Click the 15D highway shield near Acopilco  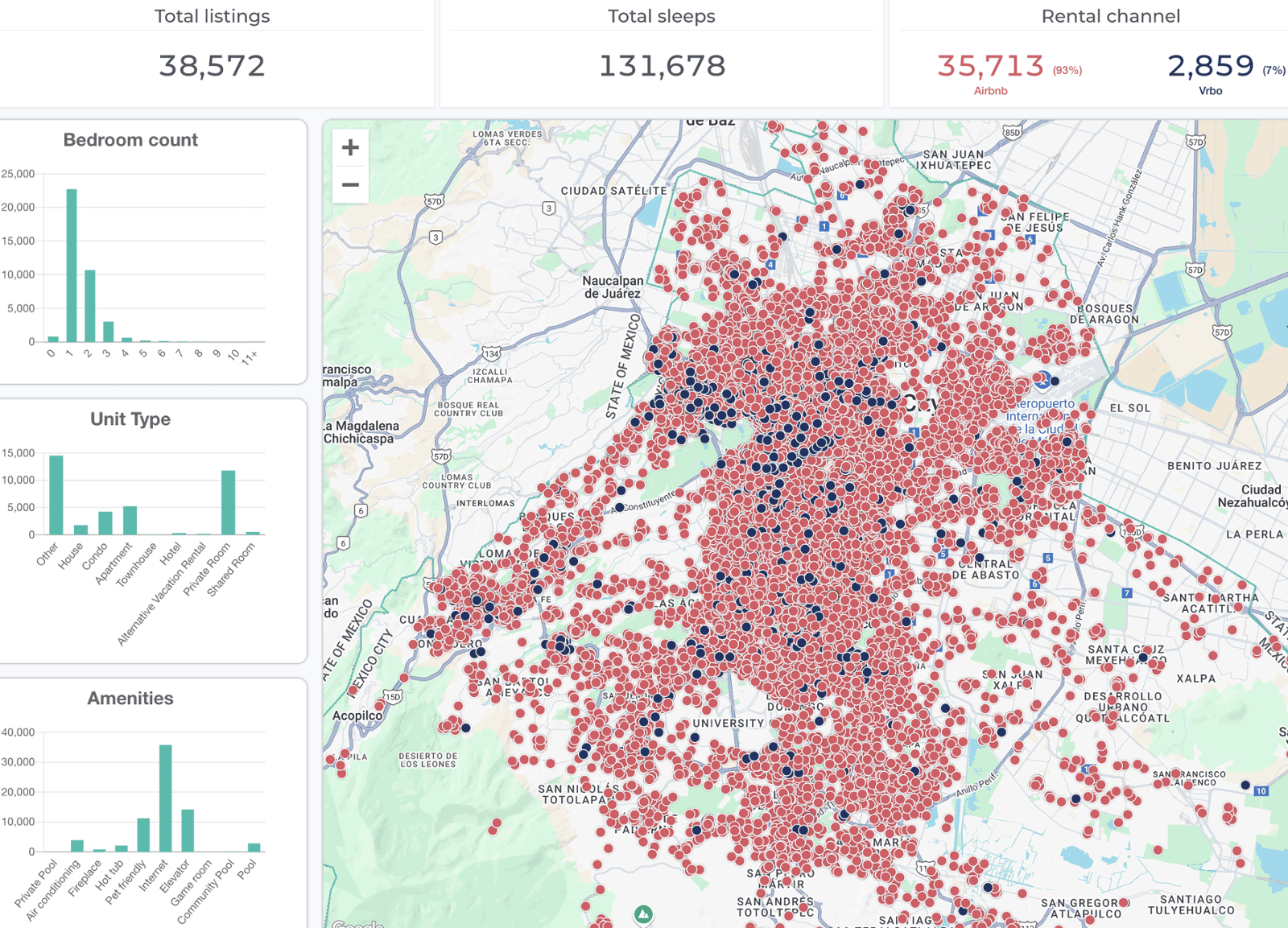click(x=392, y=697)
